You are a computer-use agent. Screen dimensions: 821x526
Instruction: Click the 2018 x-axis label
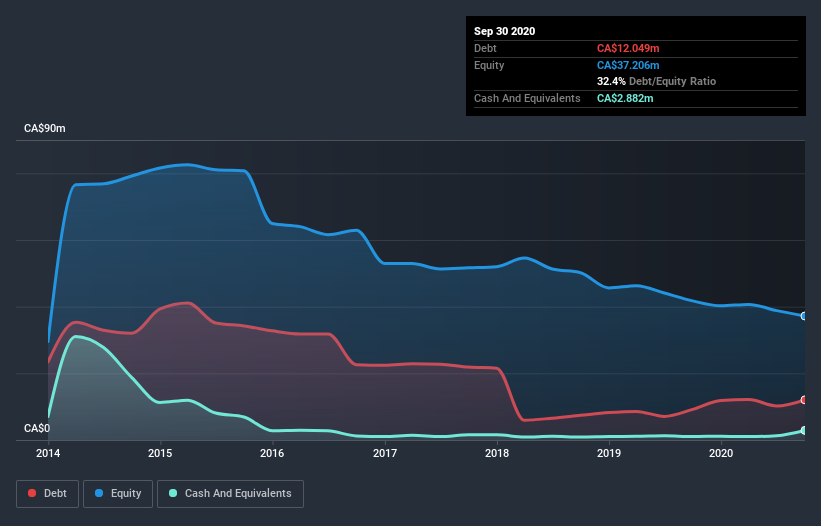click(497, 453)
